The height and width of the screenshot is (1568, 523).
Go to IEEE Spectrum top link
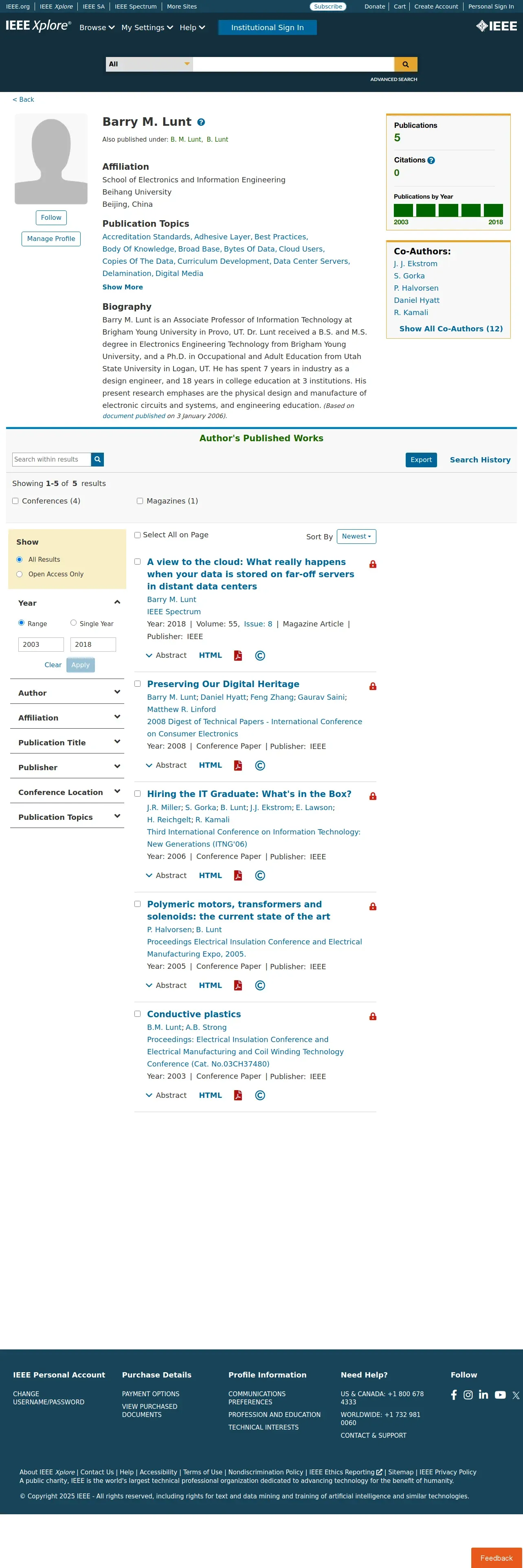[136, 7]
